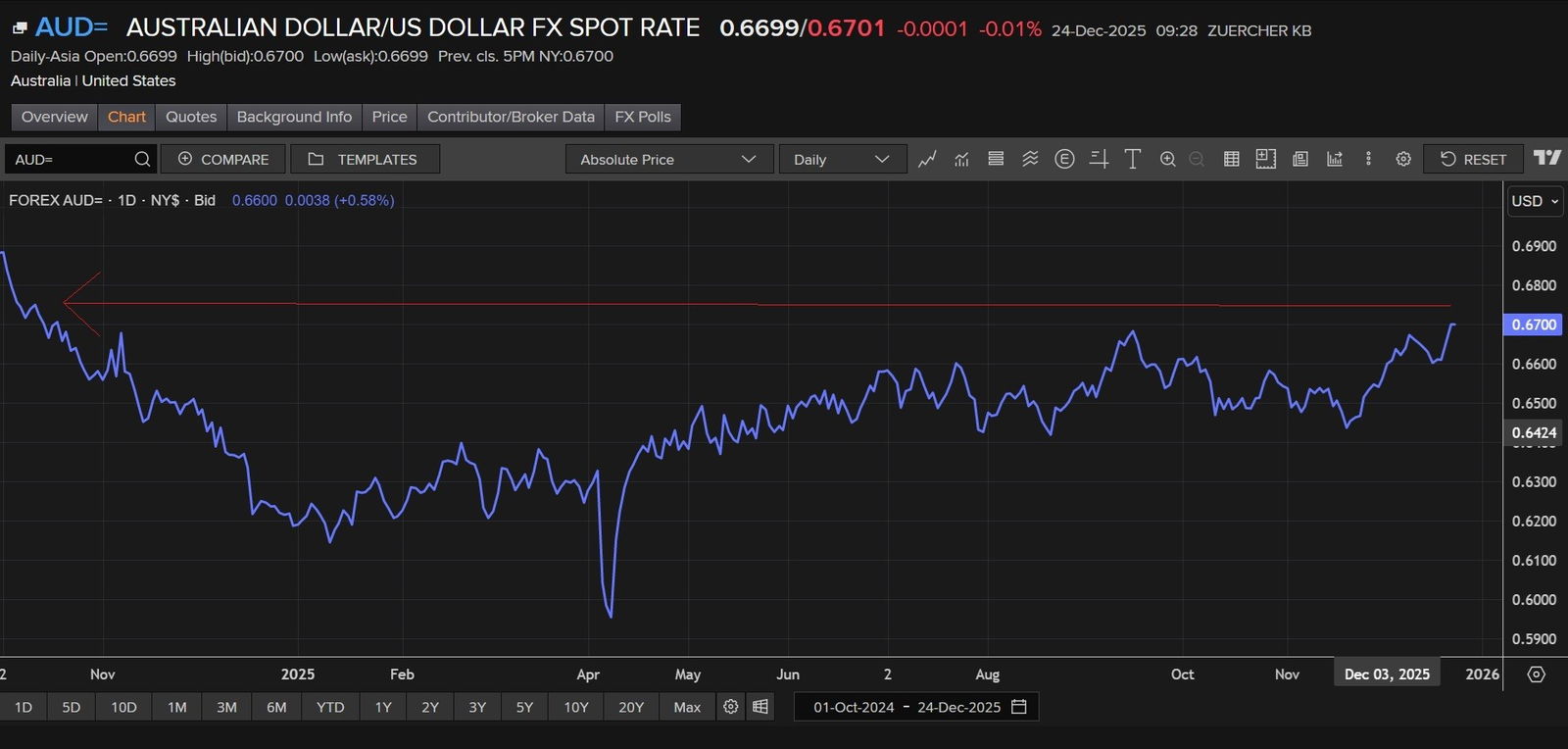Expand the Absolute Price dropdown

tap(668, 159)
